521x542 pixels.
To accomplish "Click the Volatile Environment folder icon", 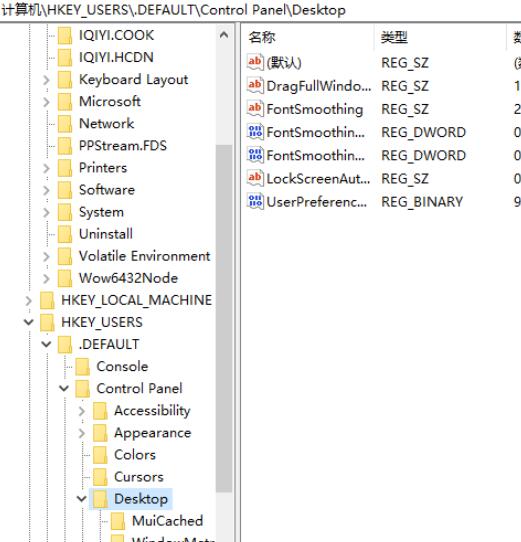I will [x=65, y=257].
